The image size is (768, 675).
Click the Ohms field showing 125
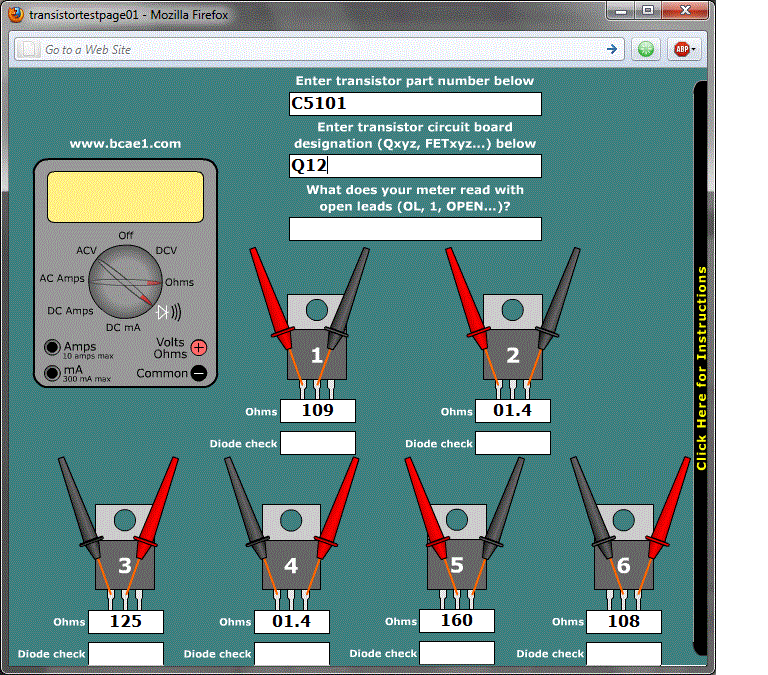pos(126,622)
